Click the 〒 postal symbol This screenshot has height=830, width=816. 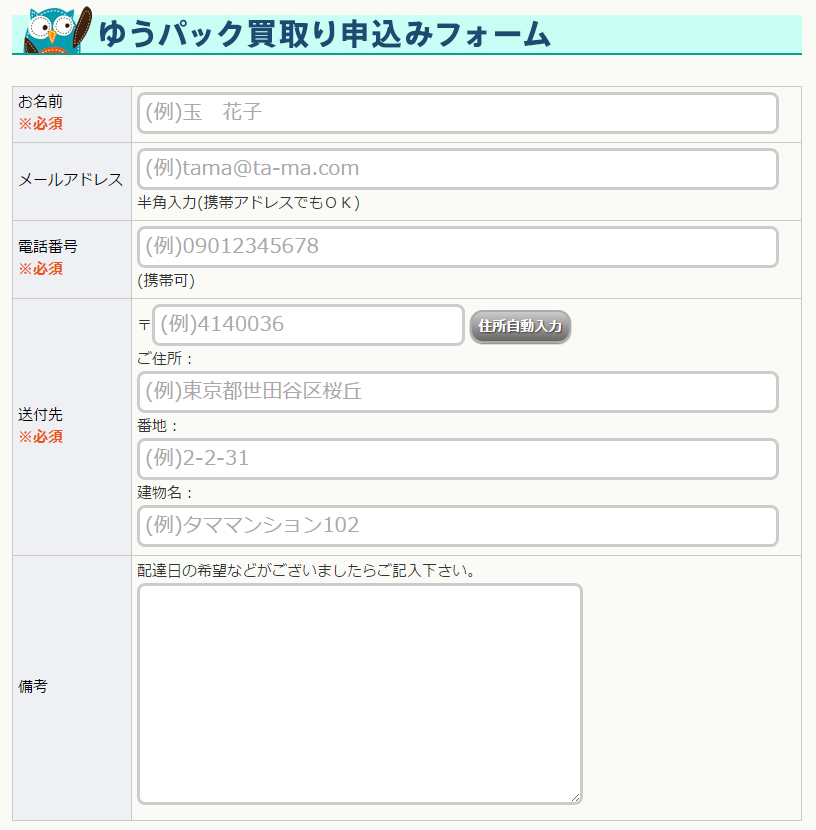144,324
